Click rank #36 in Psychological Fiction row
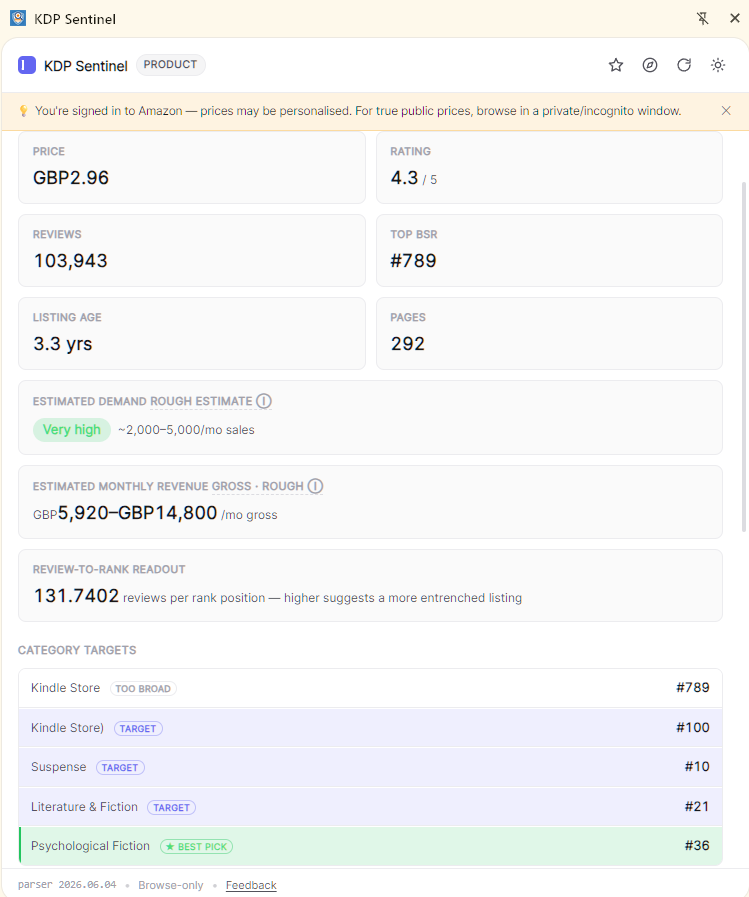The height and width of the screenshot is (897, 749). (x=697, y=846)
